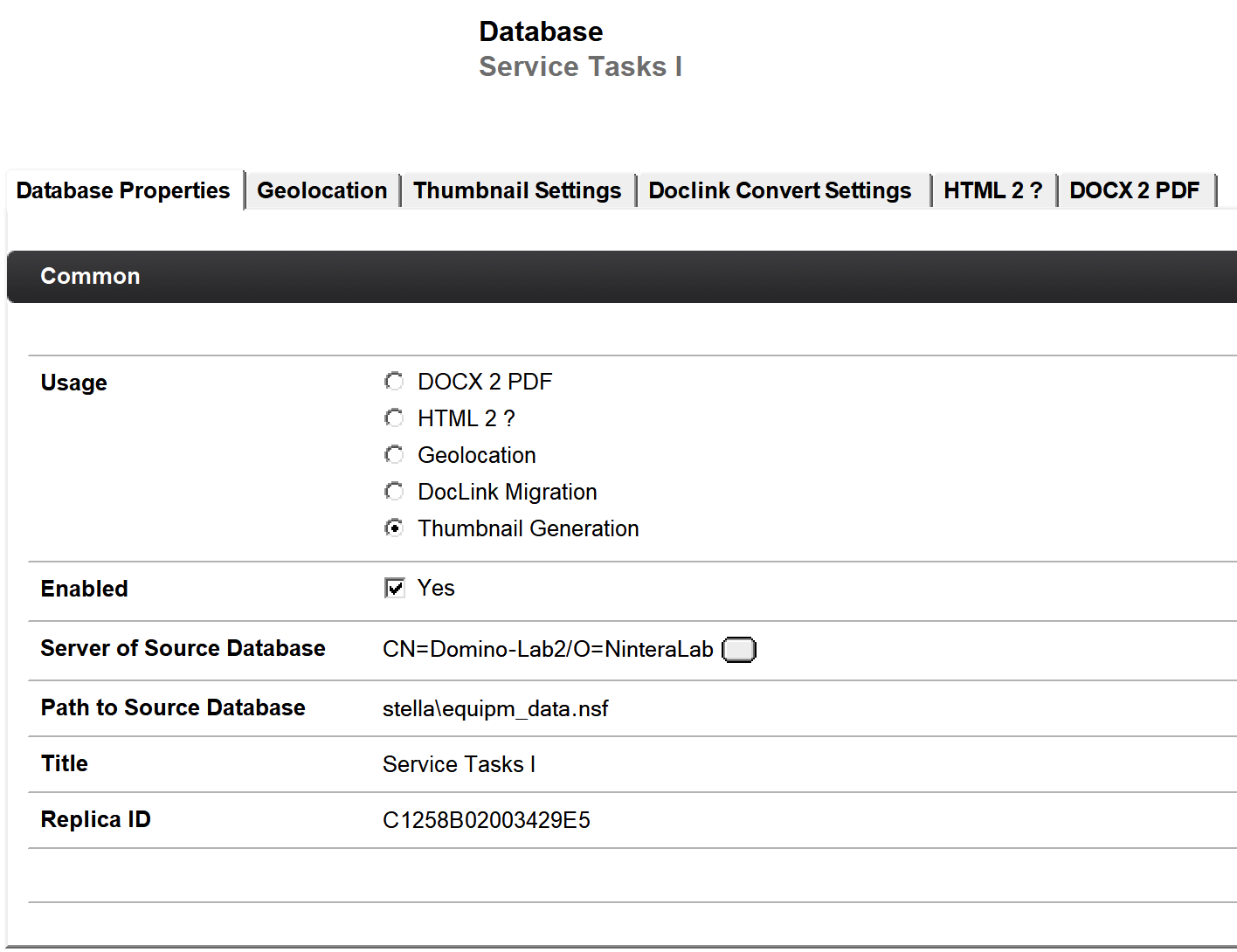Screen dimensions: 1237x952
Task: Click the stella\equipm_data.nsf path field
Action: coord(495,708)
